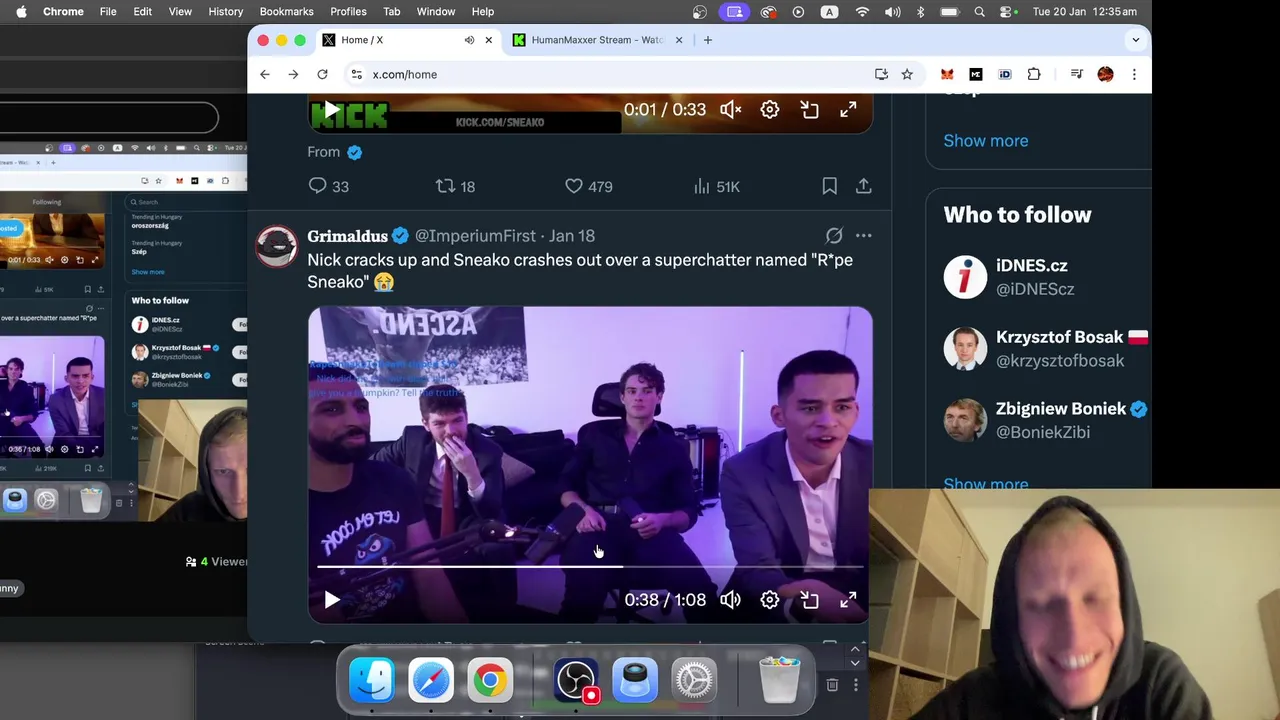Open OBS Studio from the Dock

click(576, 681)
